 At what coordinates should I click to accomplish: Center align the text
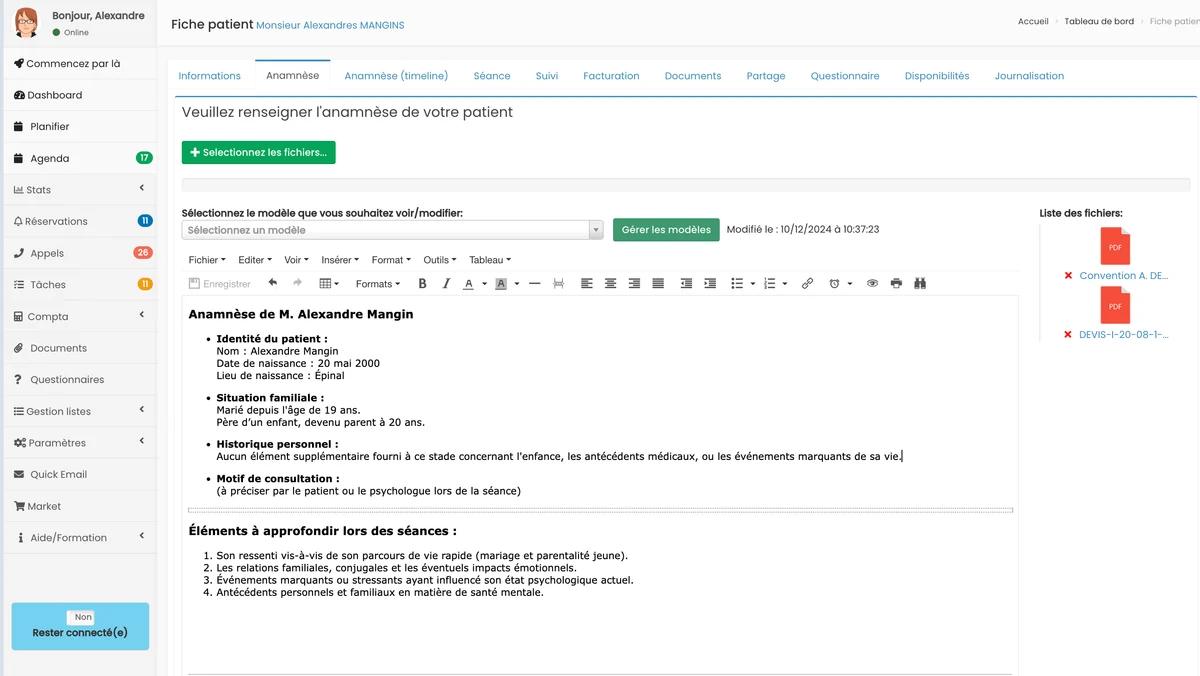pos(610,284)
